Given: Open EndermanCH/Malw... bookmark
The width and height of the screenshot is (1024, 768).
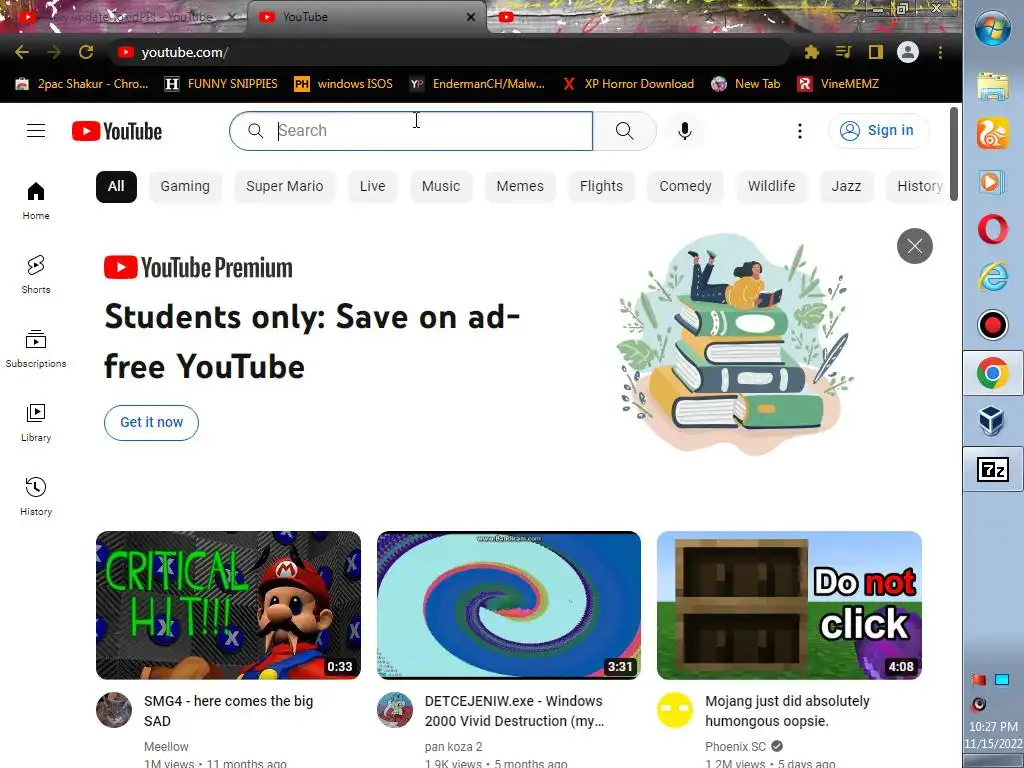Looking at the screenshot, I should click(477, 84).
